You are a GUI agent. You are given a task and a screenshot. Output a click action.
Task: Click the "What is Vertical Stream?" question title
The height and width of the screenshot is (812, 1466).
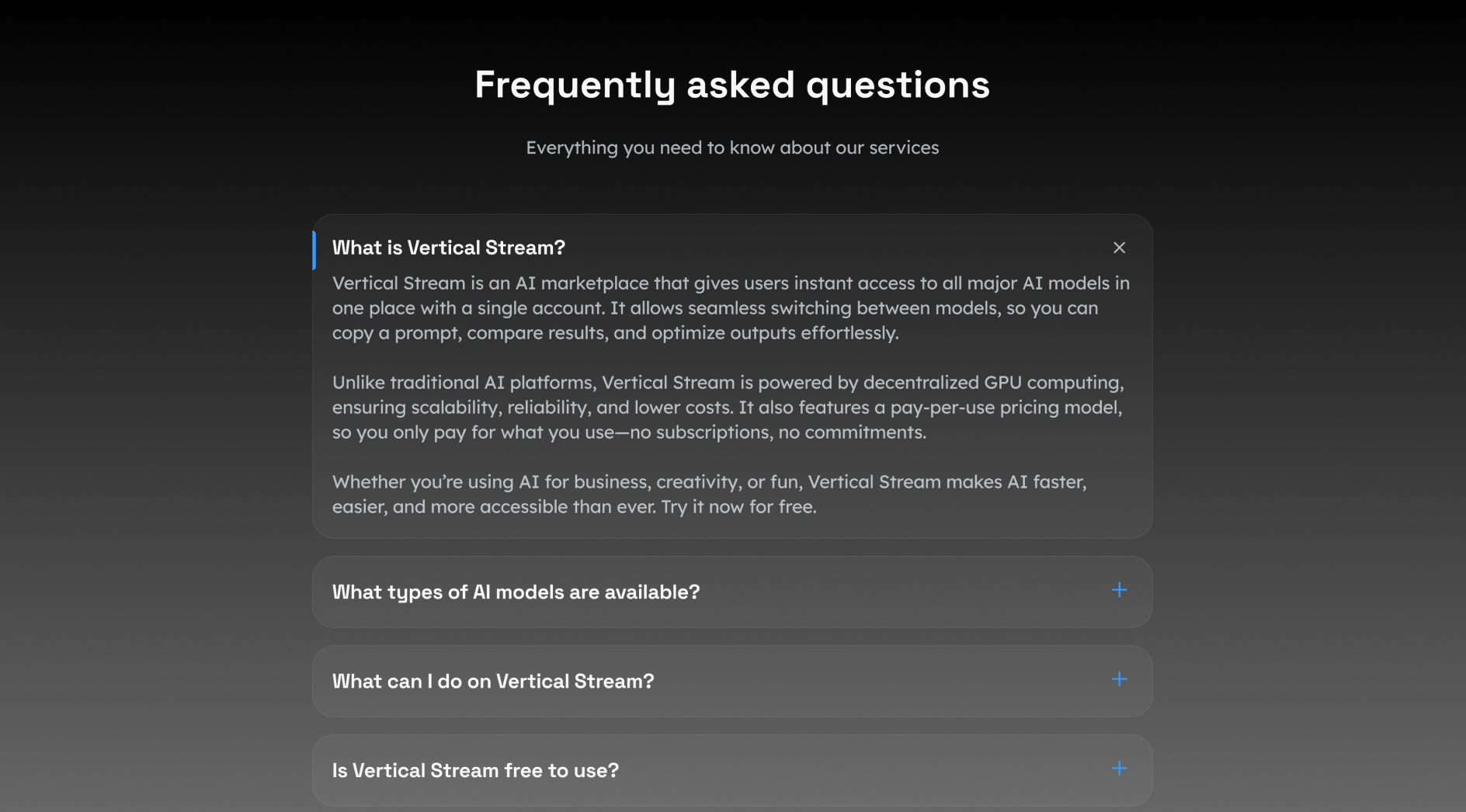pyautogui.click(x=449, y=248)
